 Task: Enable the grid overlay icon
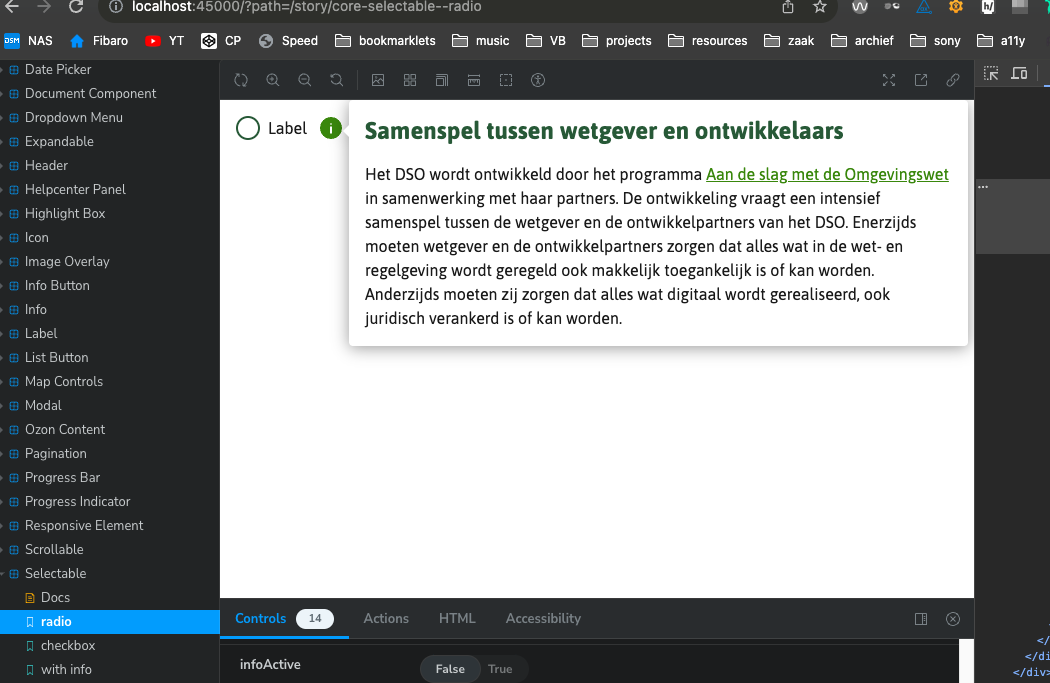(410, 80)
